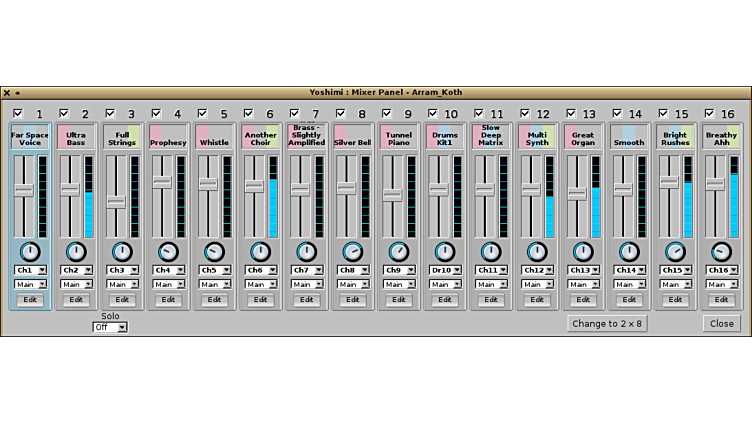Click volume fader of Tunnel Piano
Screen dimensions: 752x423
pyautogui.click(x=393, y=195)
